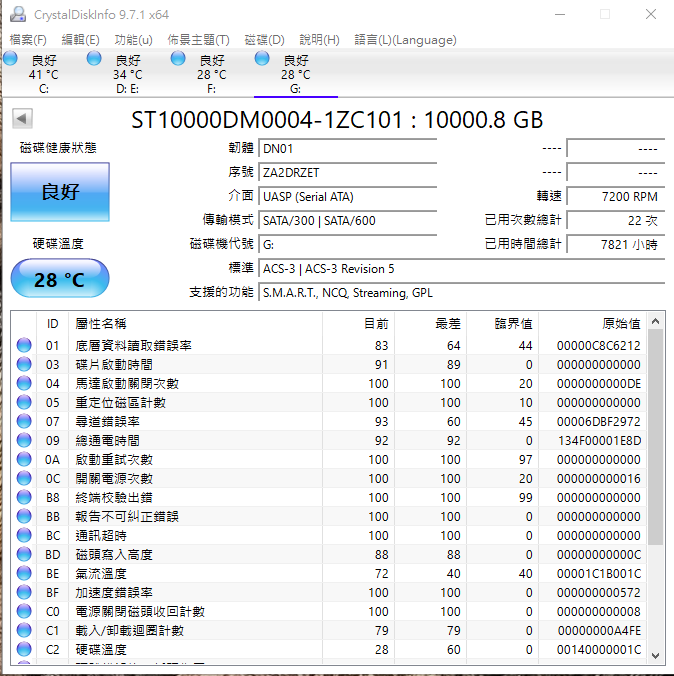Viewport: 674px width, 676px height.
Task: Click the status orb of attribute C2
Action: pyautogui.click(x=24, y=649)
